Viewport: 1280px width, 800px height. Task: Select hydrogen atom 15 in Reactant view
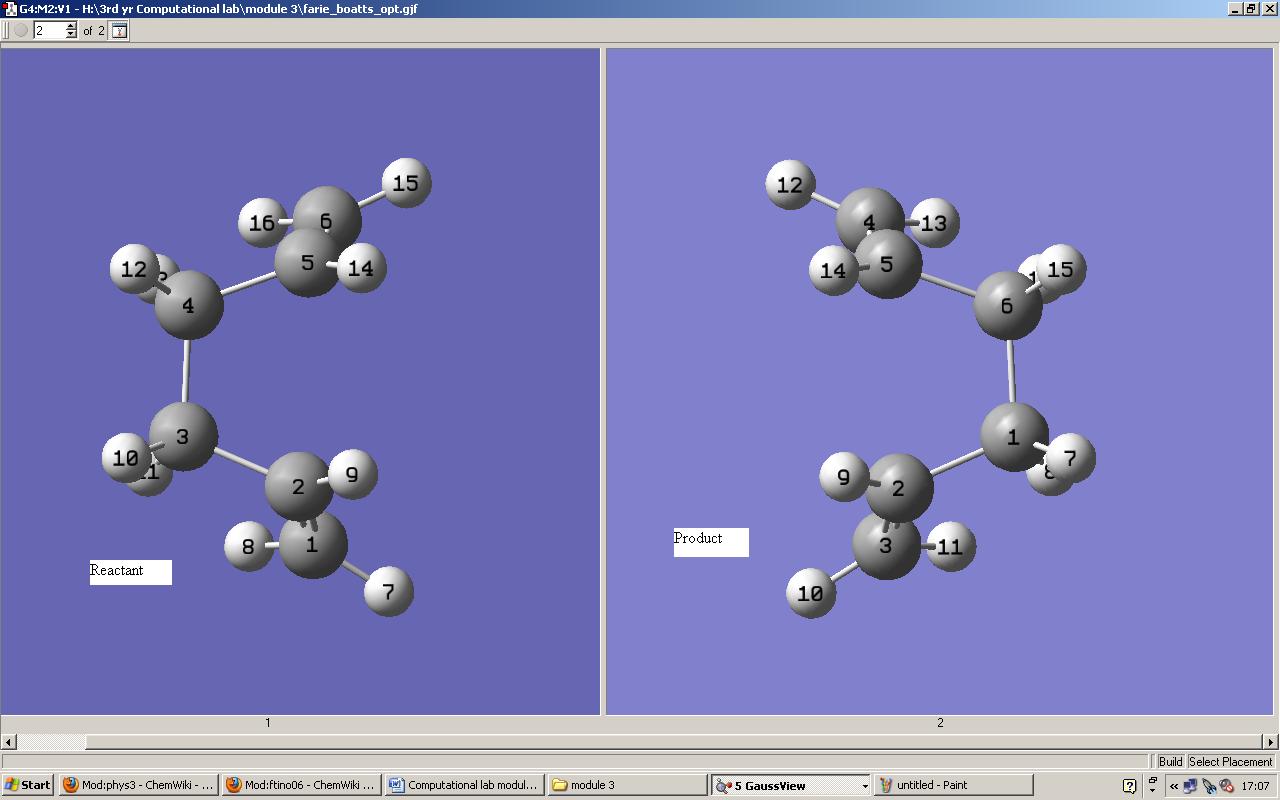click(406, 183)
